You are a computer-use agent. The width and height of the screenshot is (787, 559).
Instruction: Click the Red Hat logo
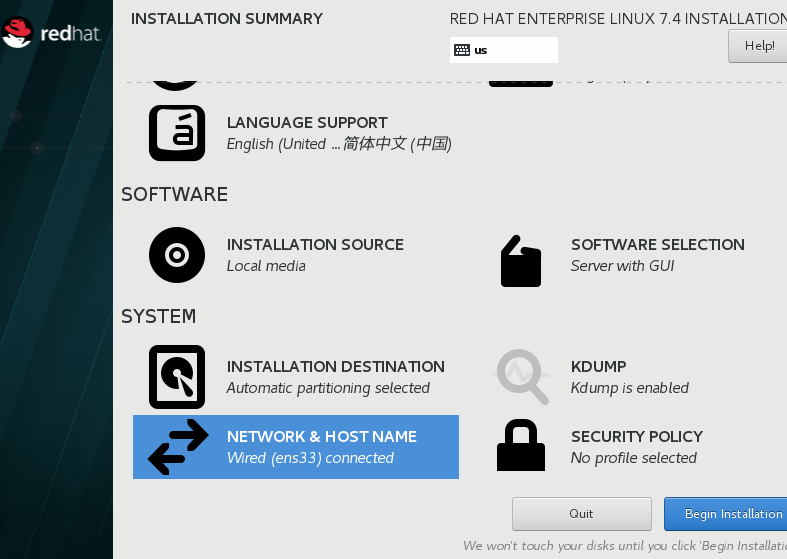[x=51, y=33]
